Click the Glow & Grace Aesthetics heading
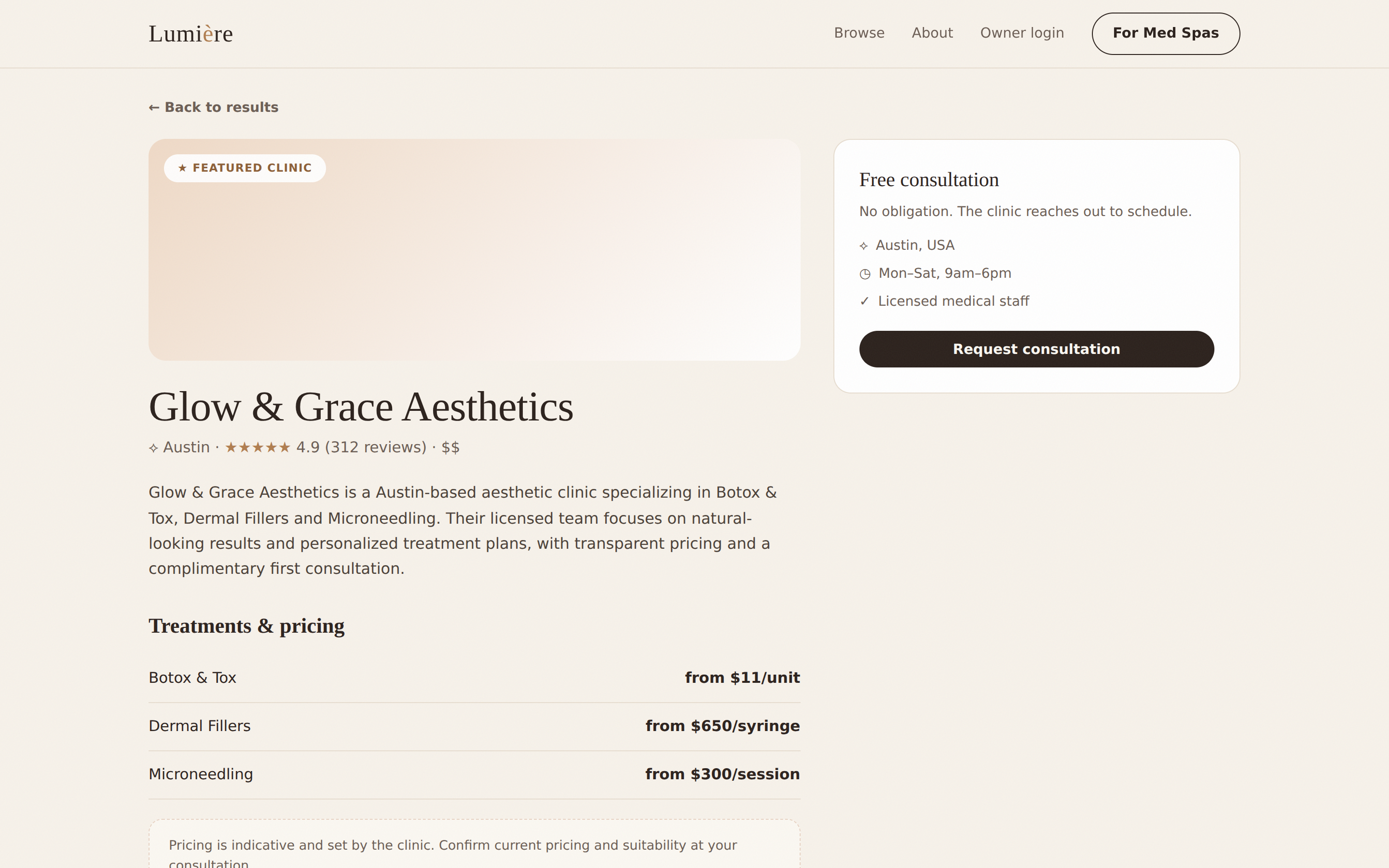 pos(361,407)
